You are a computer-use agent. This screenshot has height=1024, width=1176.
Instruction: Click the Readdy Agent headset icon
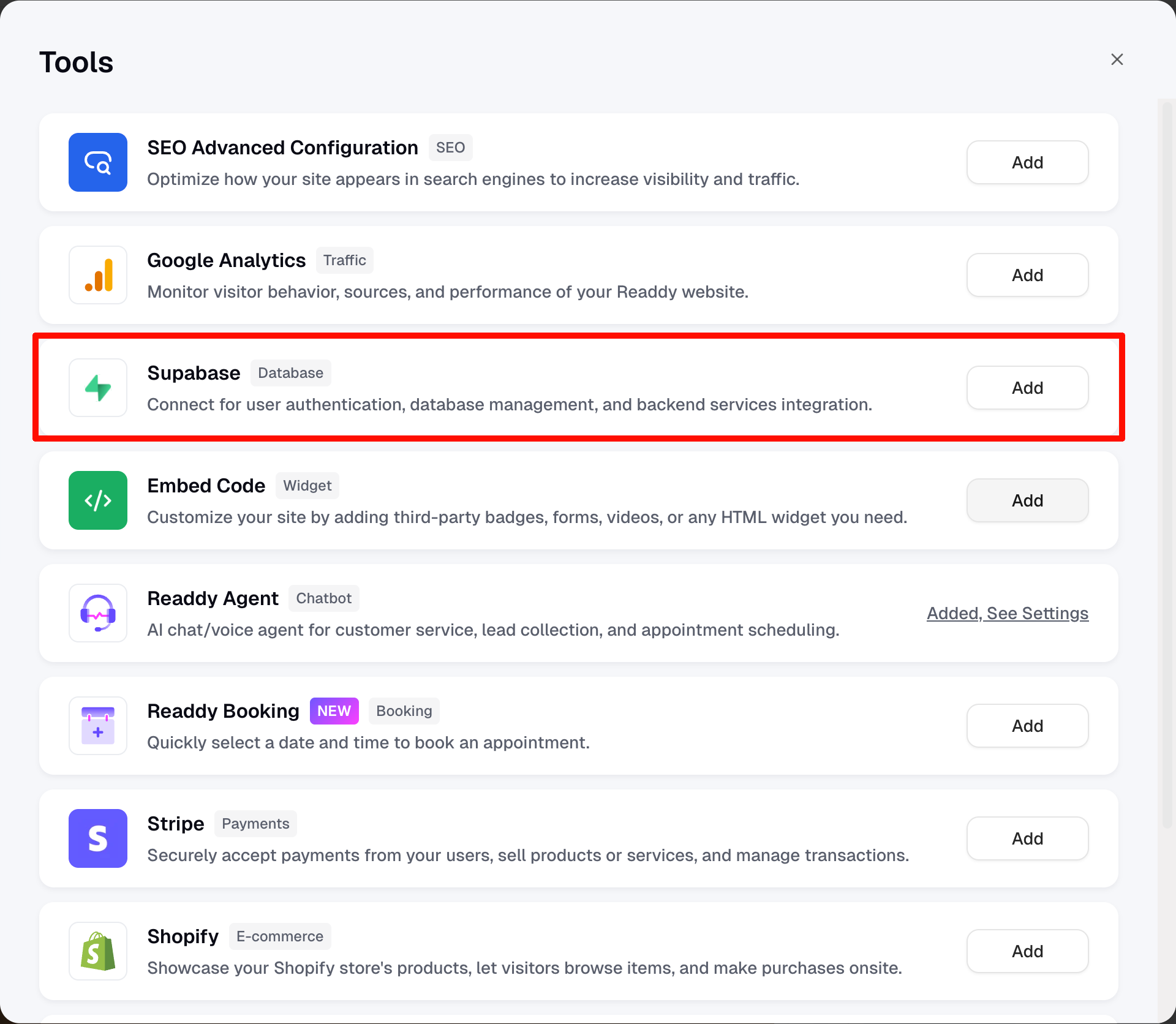tap(98, 613)
